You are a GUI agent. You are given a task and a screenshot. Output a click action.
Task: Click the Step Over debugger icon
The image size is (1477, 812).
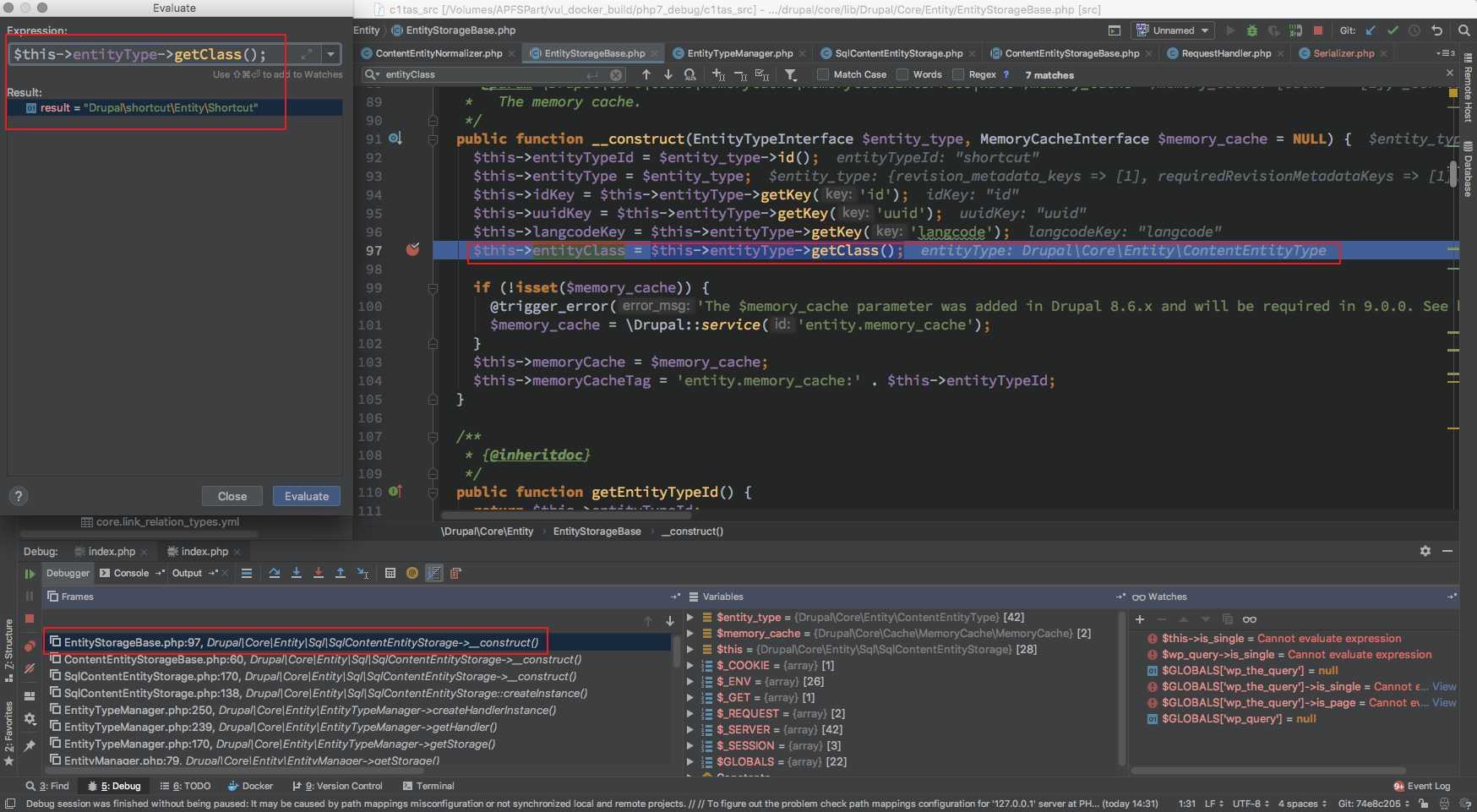coord(275,573)
